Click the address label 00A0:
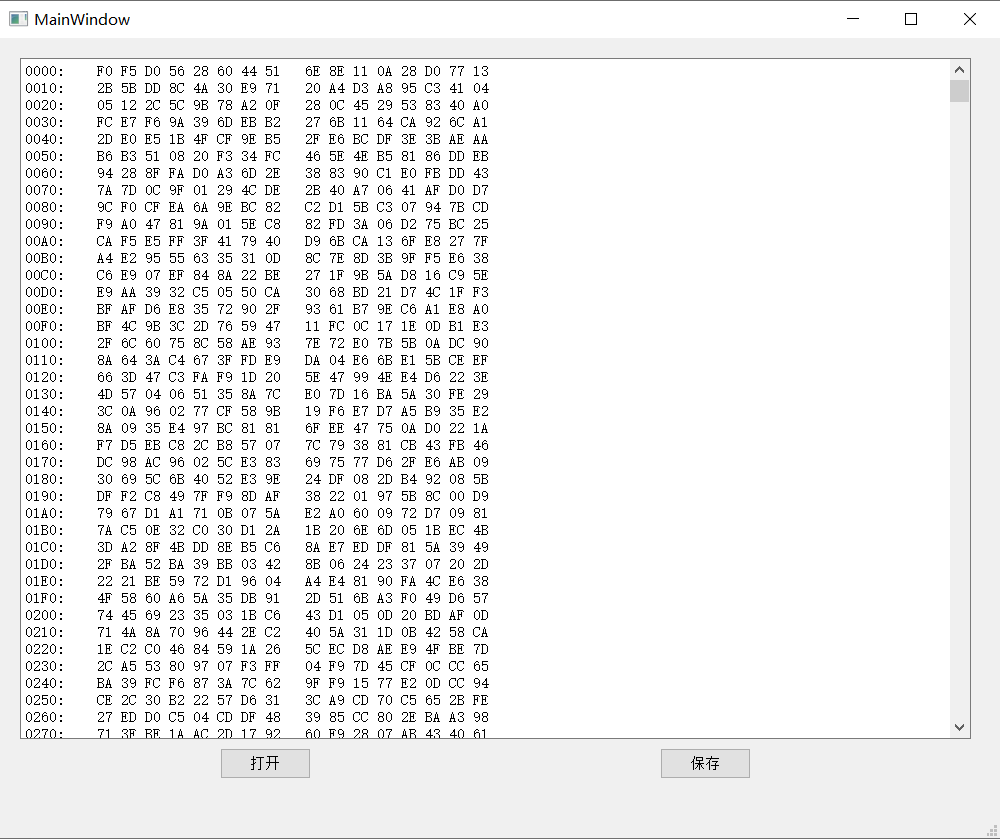This screenshot has width=1000, height=839. point(45,241)
